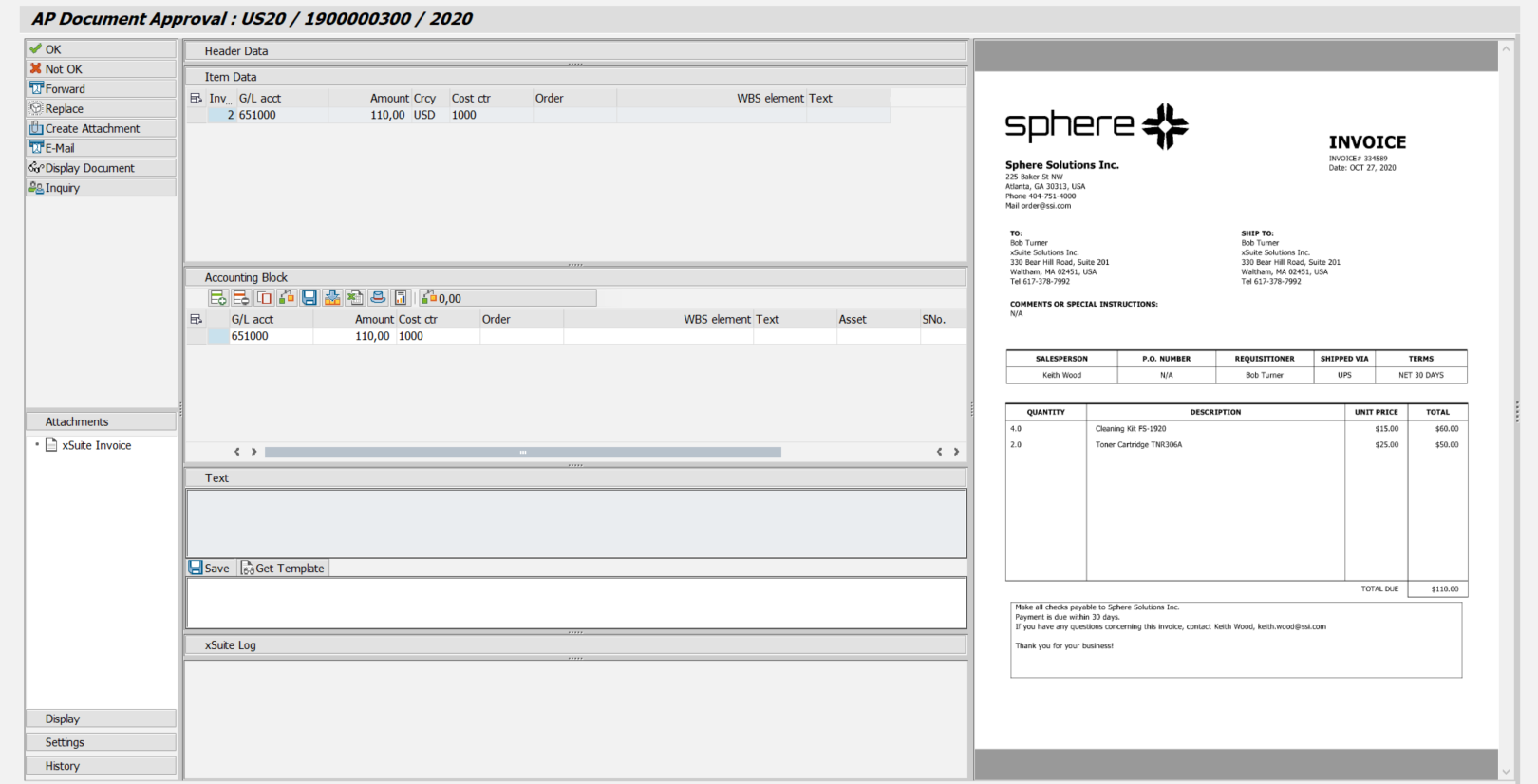The image size is (1538, 784).
Task: Open the xSuite Invoice attachment
Action: tap(96, 445)
